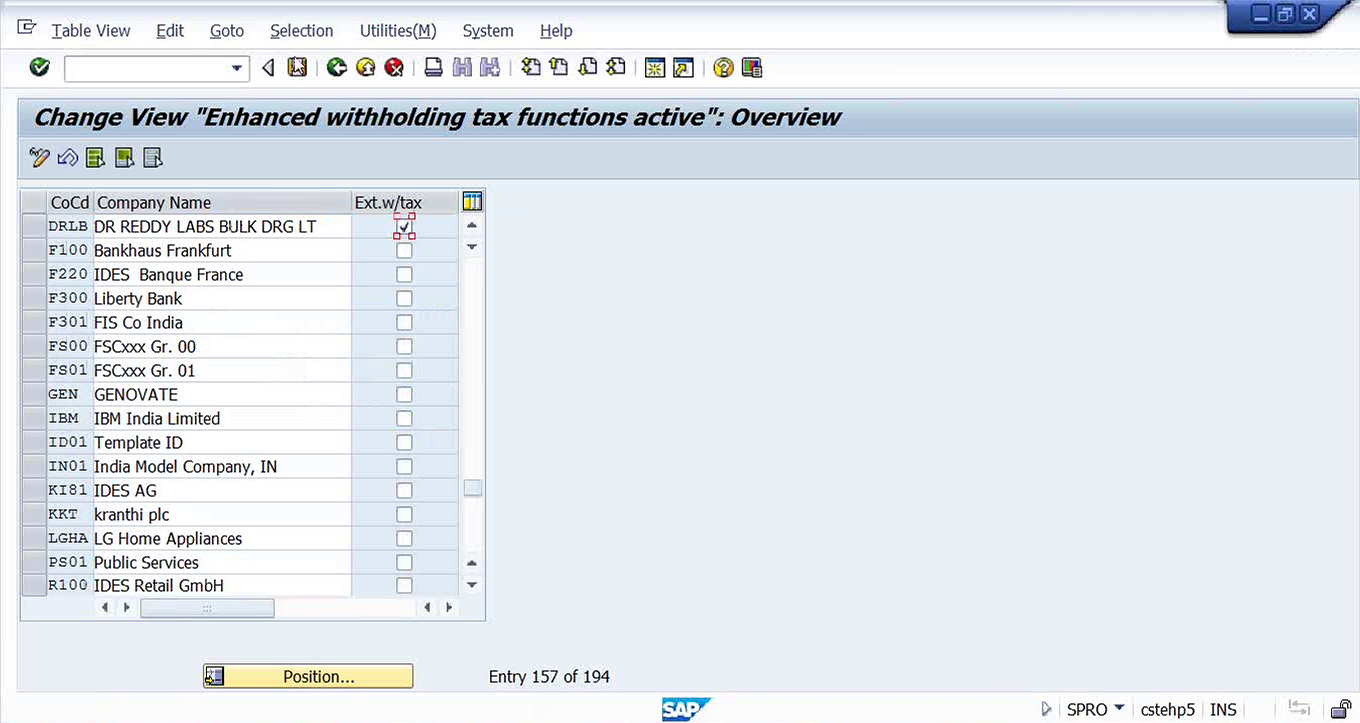Check Ext.w/tax for Liberty Bank
Image resolution: width=1360 pixels, height=723 pixels.
pyautogui.click(x=404, y=299)
